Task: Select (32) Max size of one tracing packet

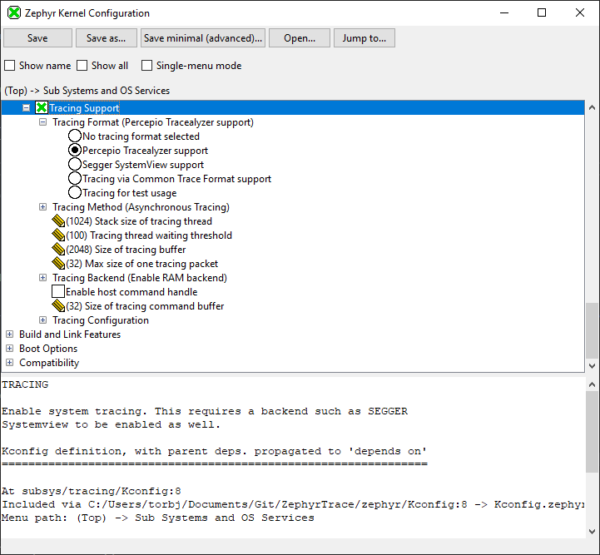Action: 142,264
